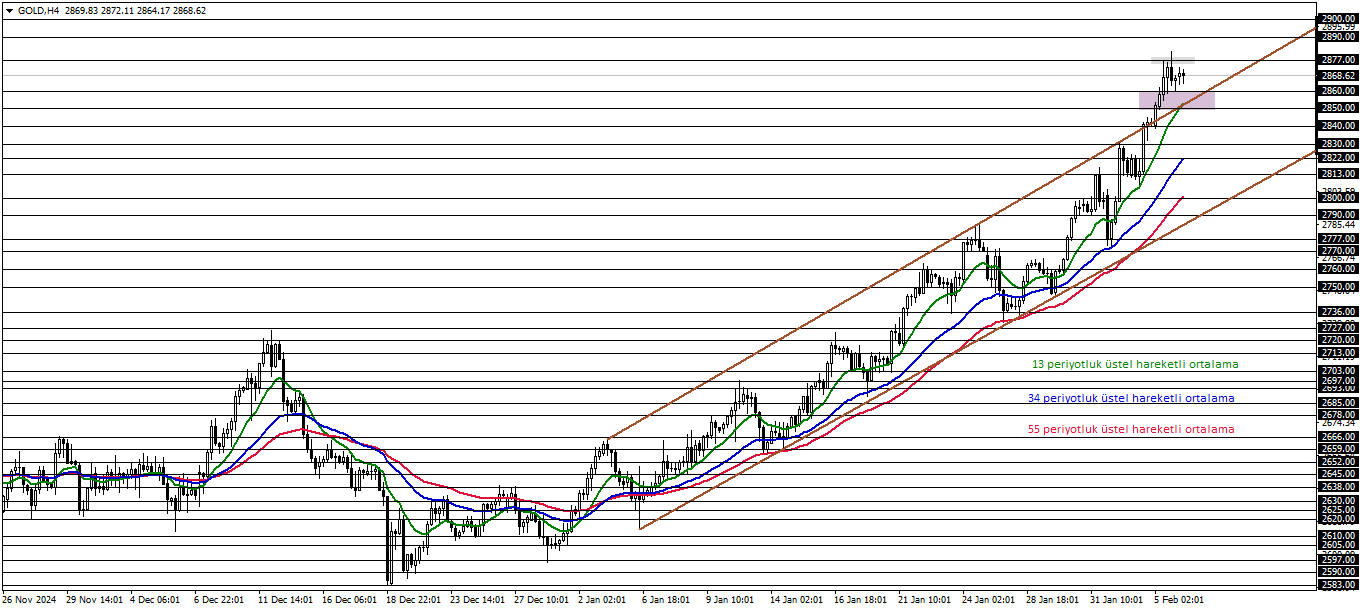
Task: Click the 23 Dec 14:01 time label
Action: click(x=478, y=600)
